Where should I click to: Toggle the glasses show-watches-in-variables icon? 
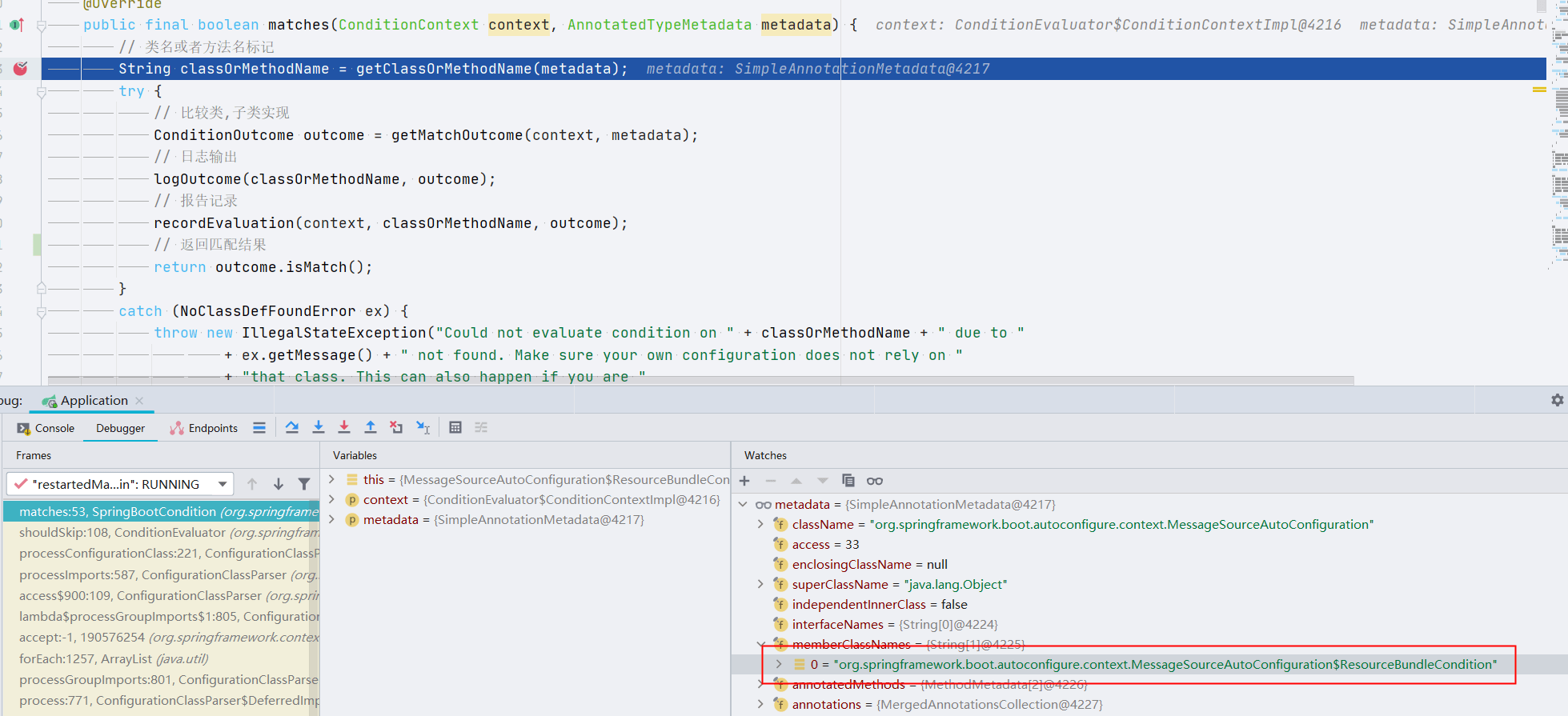click(x=875, y=481)
